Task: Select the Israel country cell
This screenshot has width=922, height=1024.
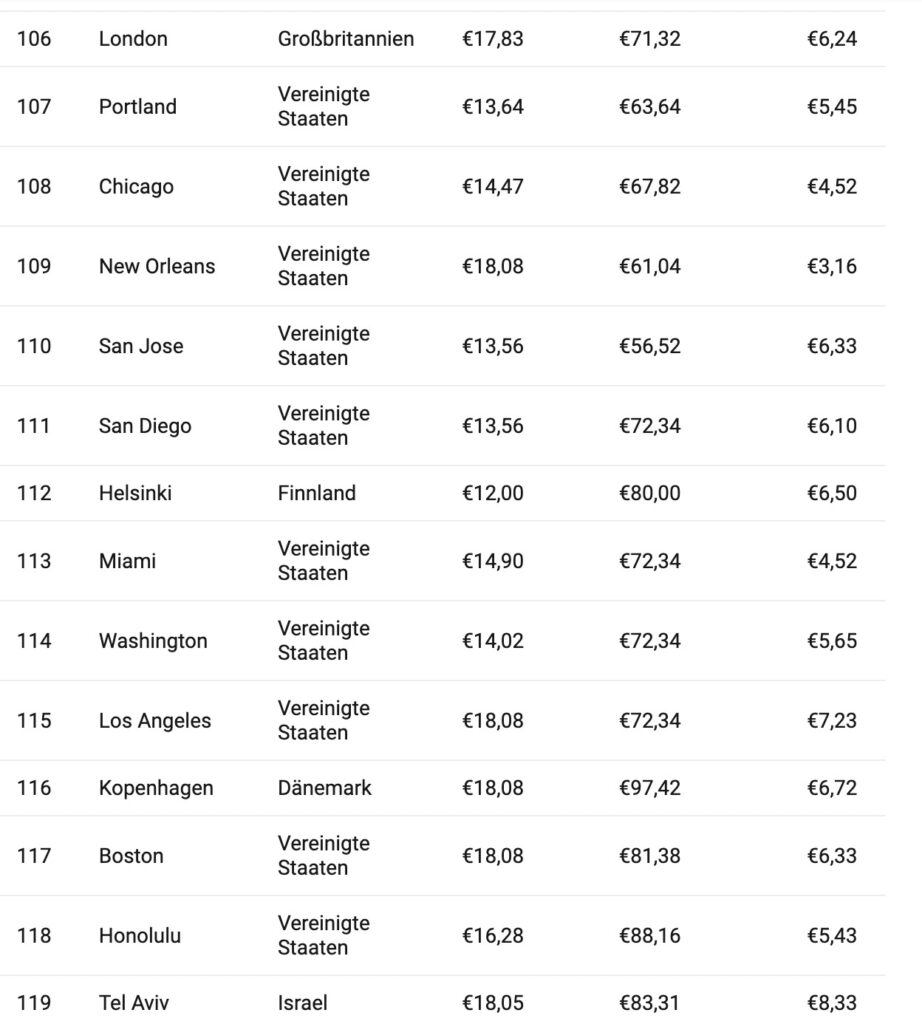Action: [303, 1003]
